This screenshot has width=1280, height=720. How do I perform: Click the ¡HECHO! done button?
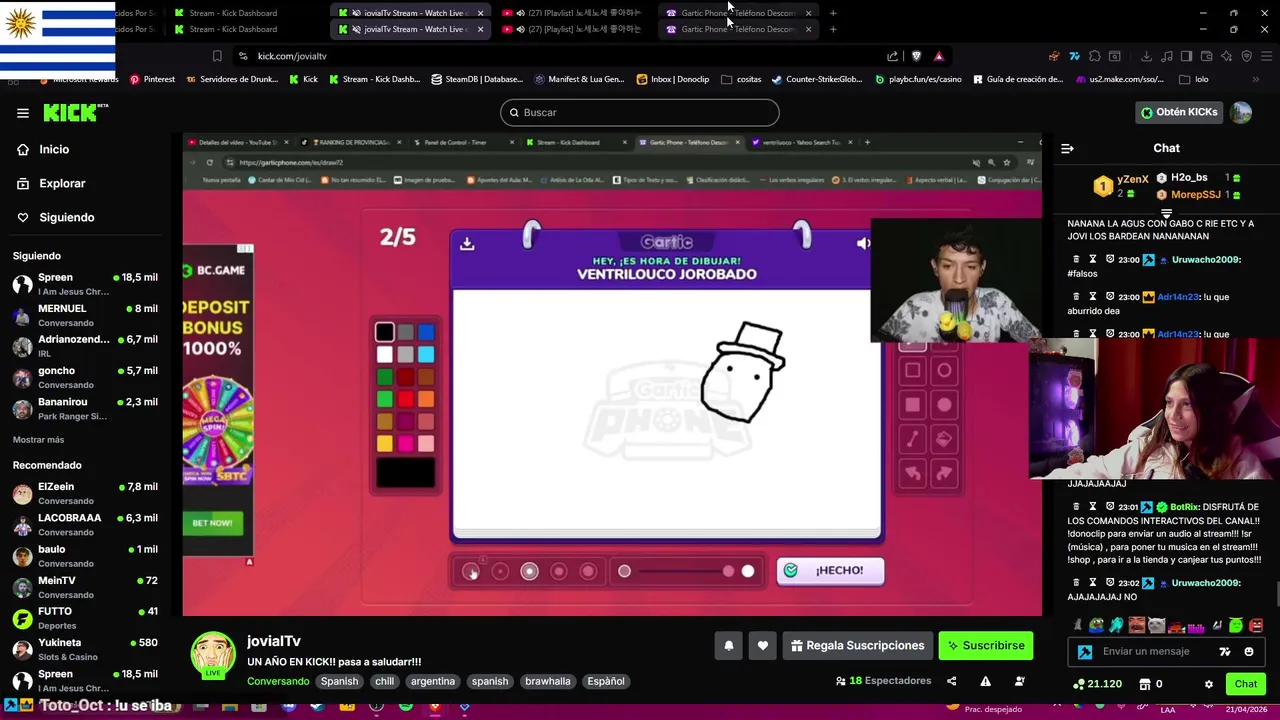[x=830, y=570]
